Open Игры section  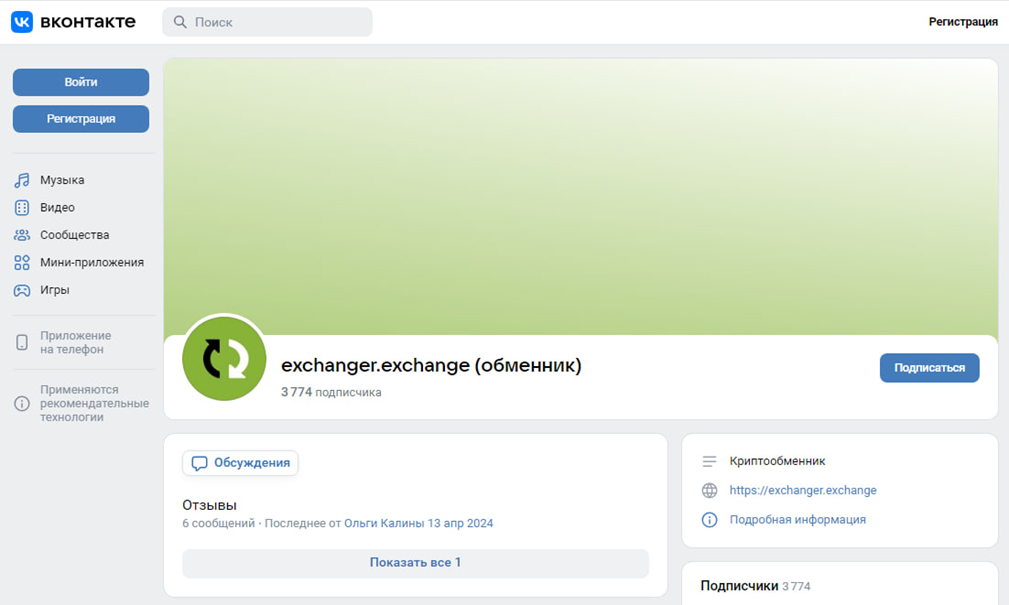point(55,290)
